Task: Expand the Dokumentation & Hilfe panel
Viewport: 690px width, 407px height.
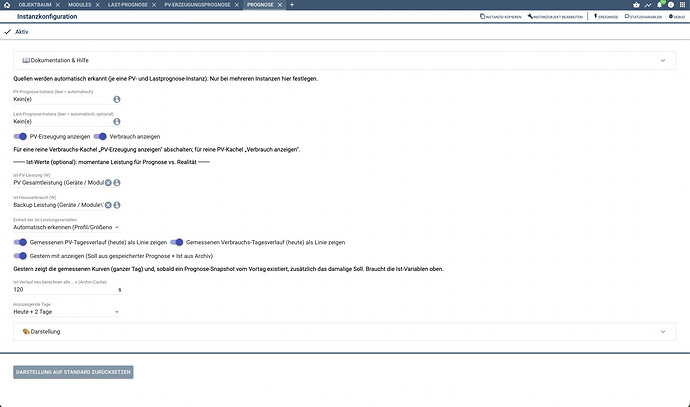Action: click(x=345, y=60)
